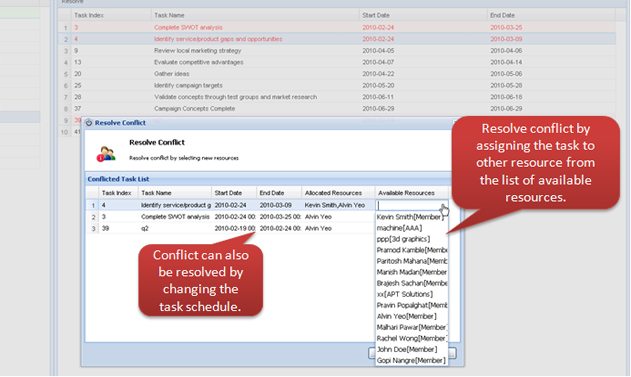Select 'Identify service/product gaps and opportunities' row

(x=337, y=39)
